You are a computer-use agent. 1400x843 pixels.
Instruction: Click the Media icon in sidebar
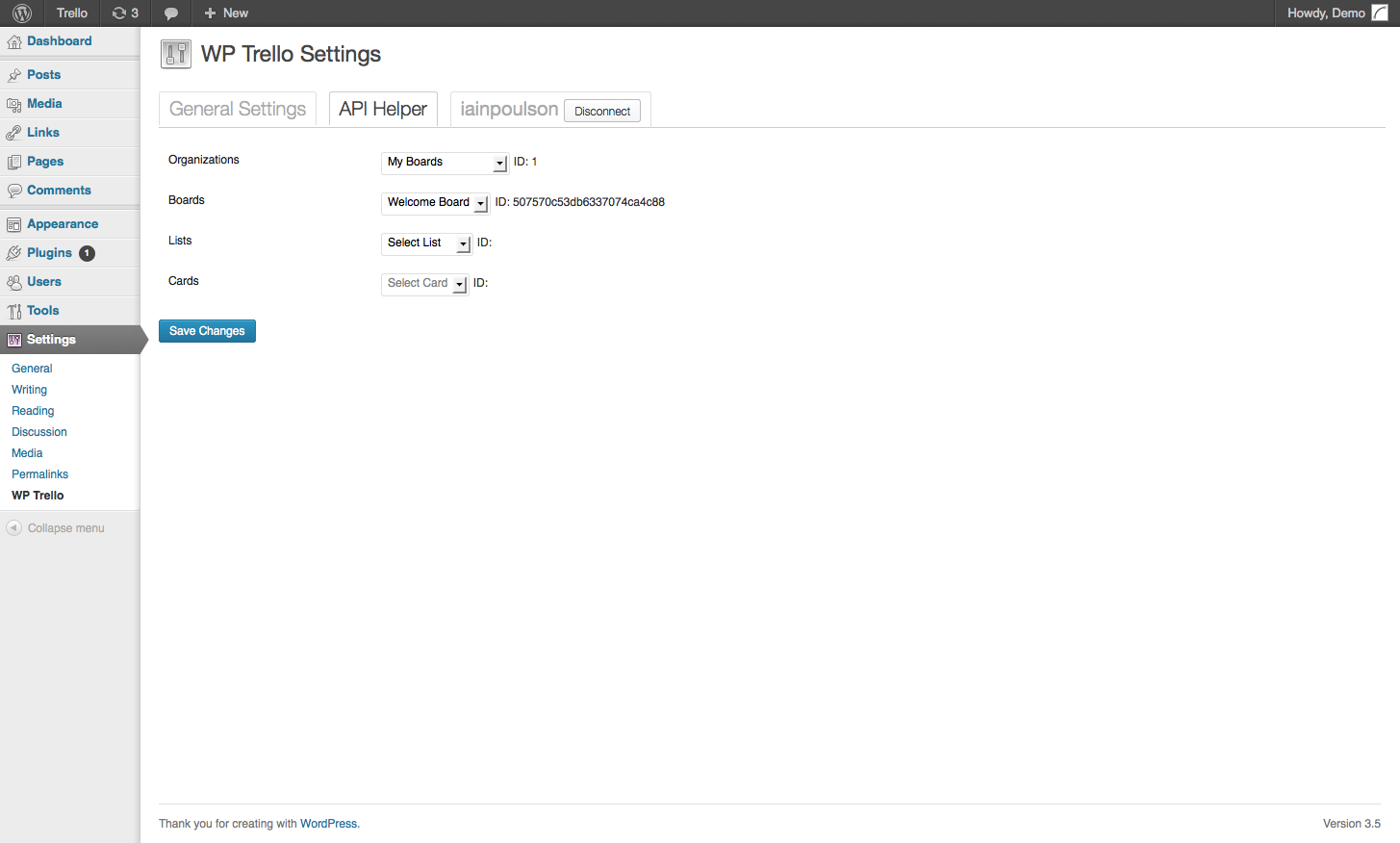[14, 104]
